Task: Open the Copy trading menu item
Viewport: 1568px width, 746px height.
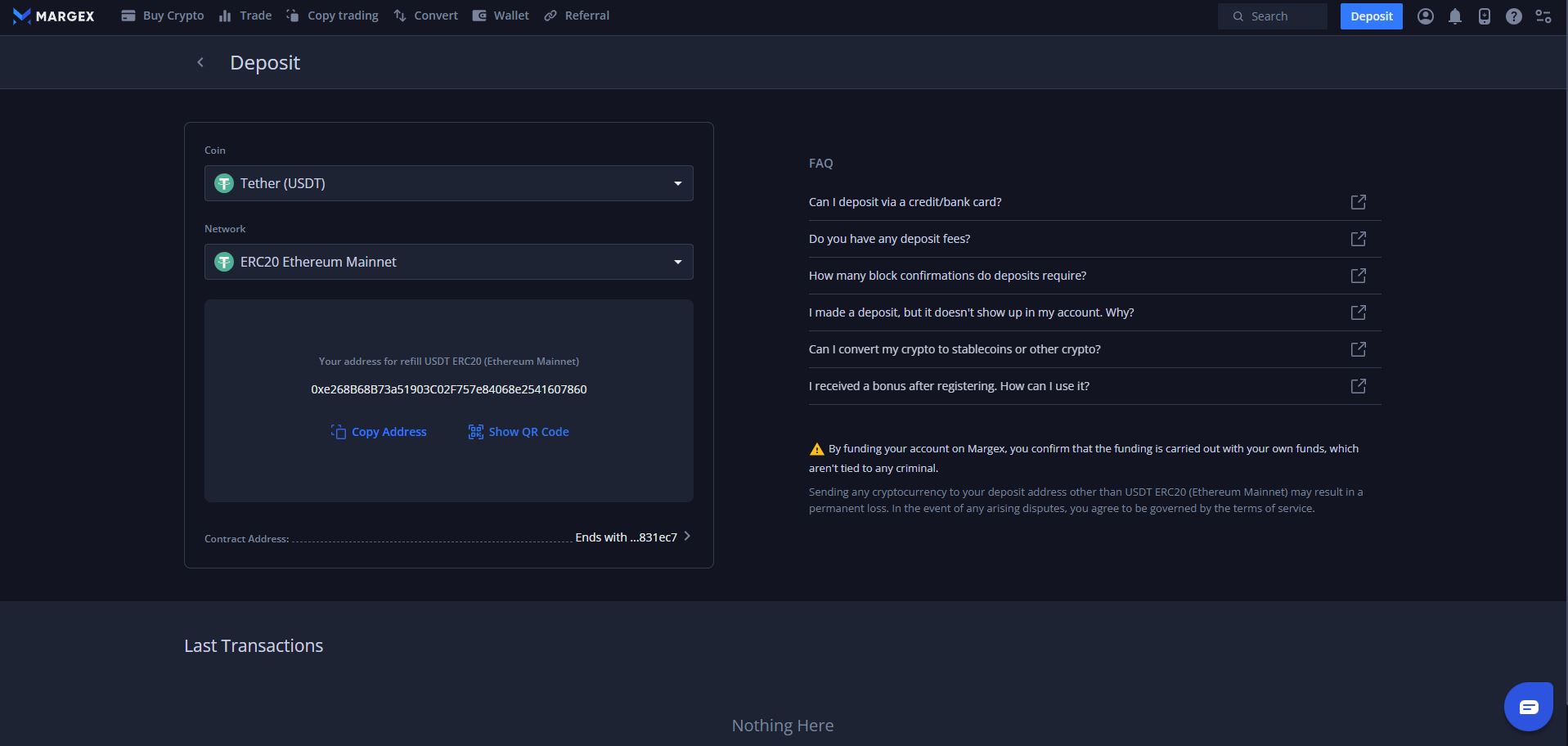Action: coord(332,16)
